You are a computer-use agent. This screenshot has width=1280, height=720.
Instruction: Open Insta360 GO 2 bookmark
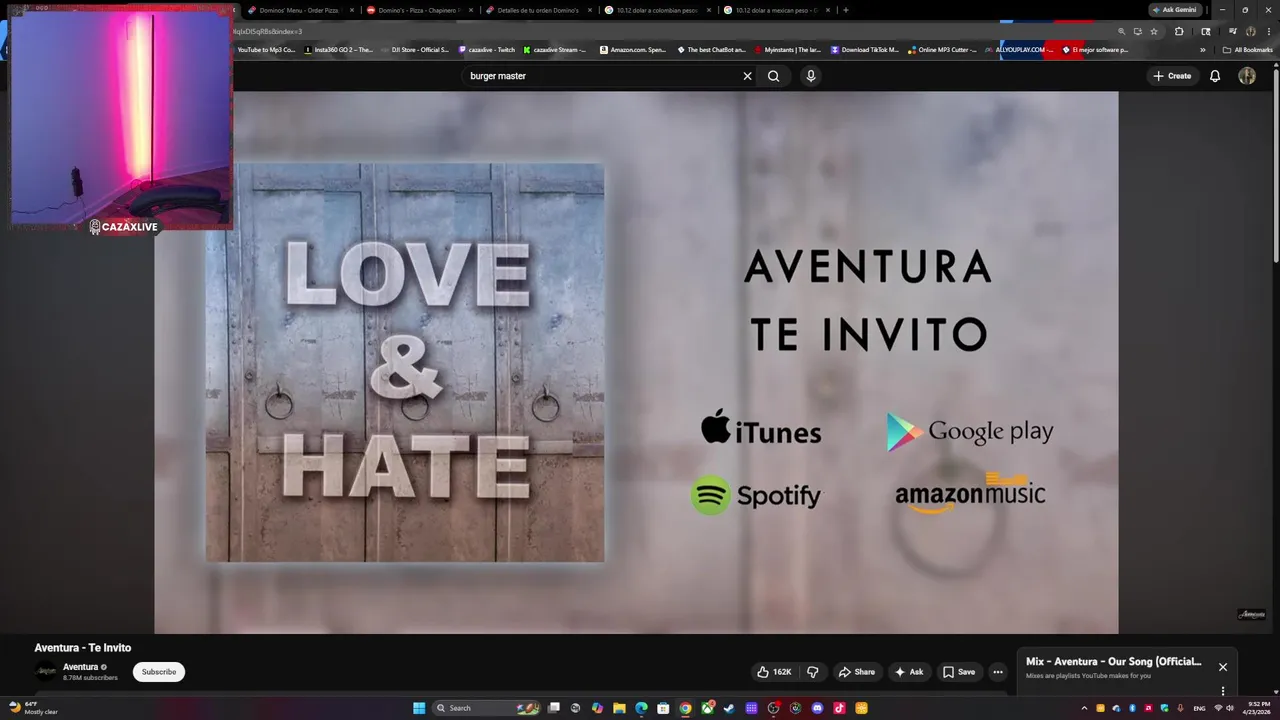click(338, 50)
